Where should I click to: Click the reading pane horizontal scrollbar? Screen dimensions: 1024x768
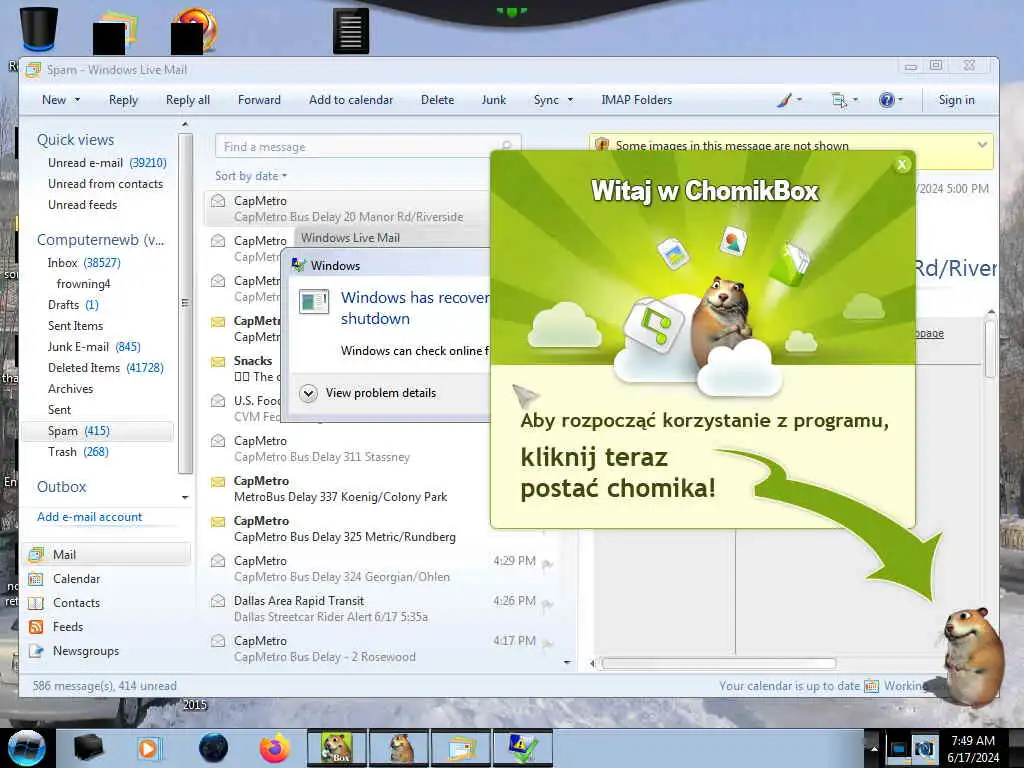[x=718, y=664]
